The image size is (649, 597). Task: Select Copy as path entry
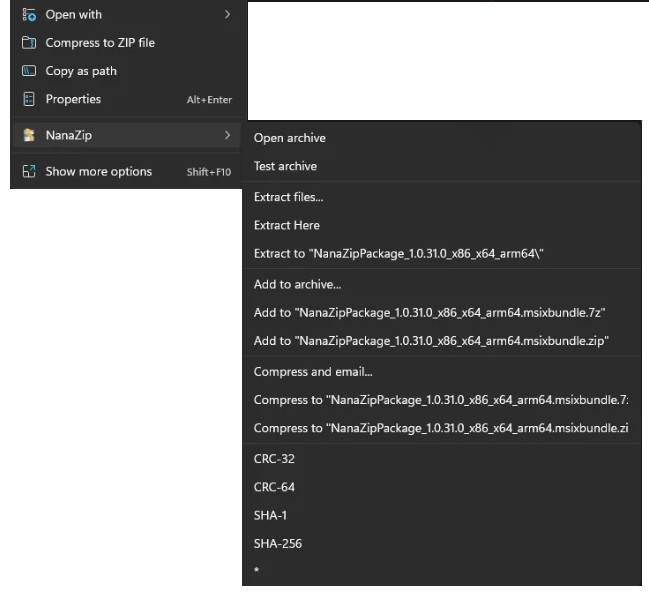point(126,71)
